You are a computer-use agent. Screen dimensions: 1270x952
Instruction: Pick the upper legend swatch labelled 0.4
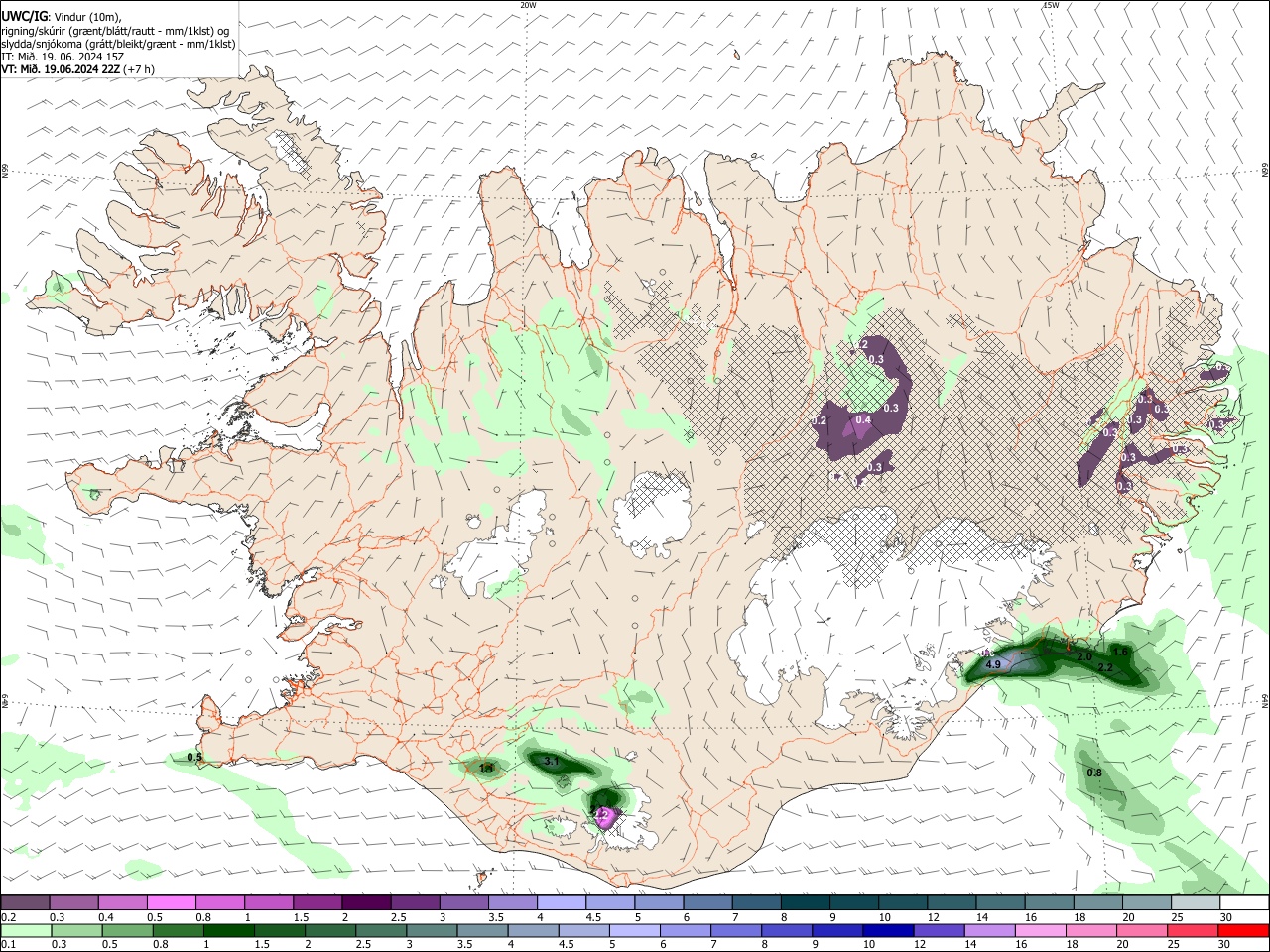click(122, 903)
